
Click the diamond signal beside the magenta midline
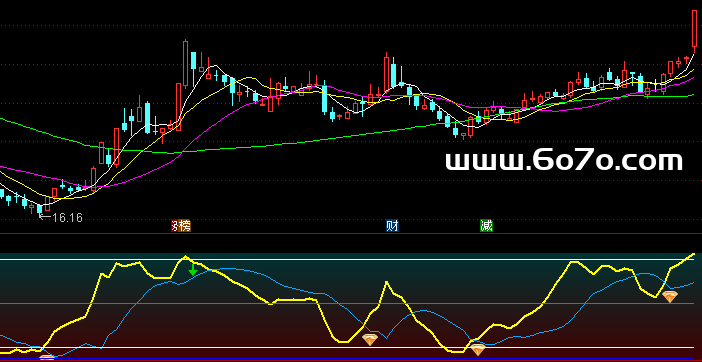point(670,296)
